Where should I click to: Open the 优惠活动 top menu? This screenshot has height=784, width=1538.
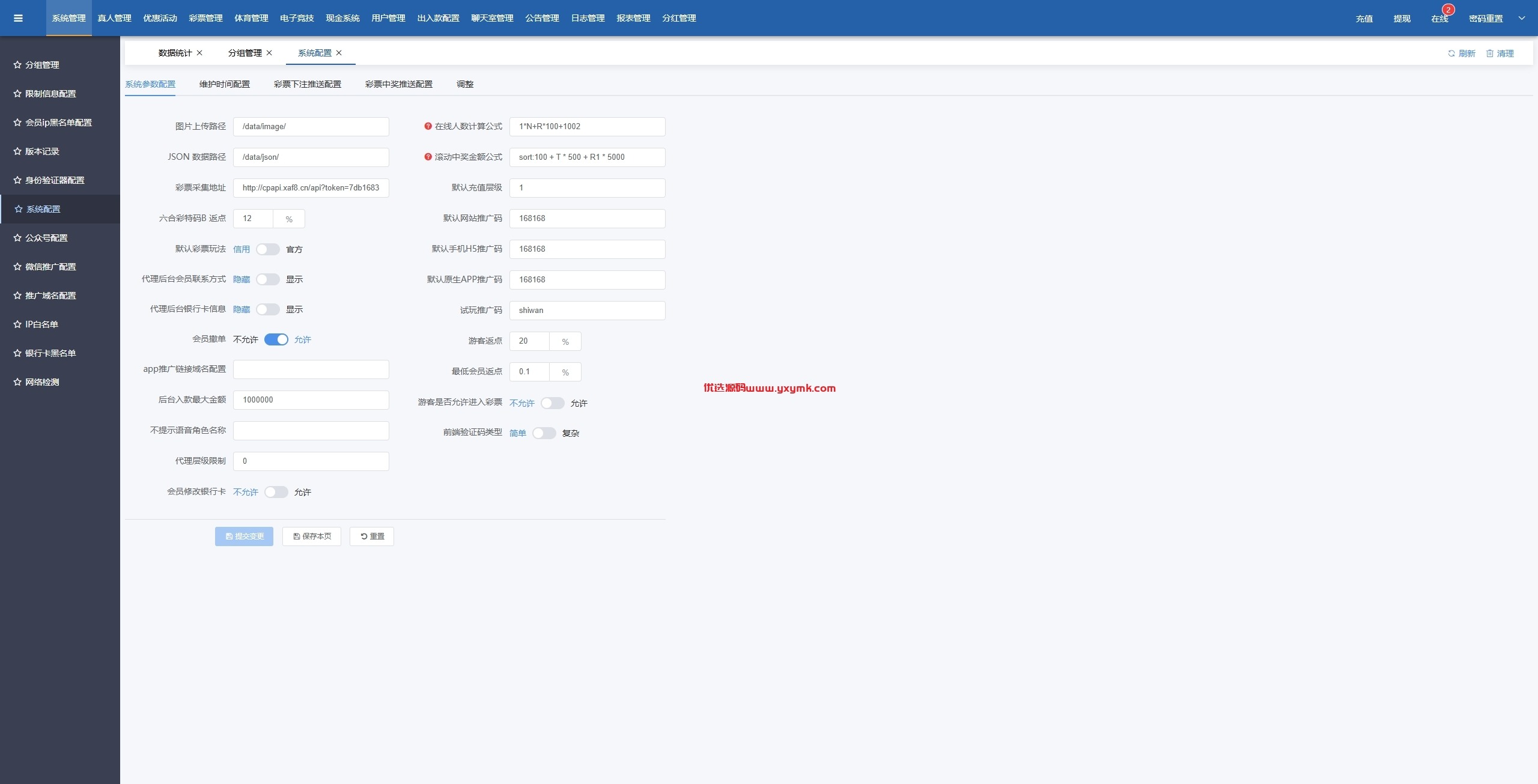point(160,18)
